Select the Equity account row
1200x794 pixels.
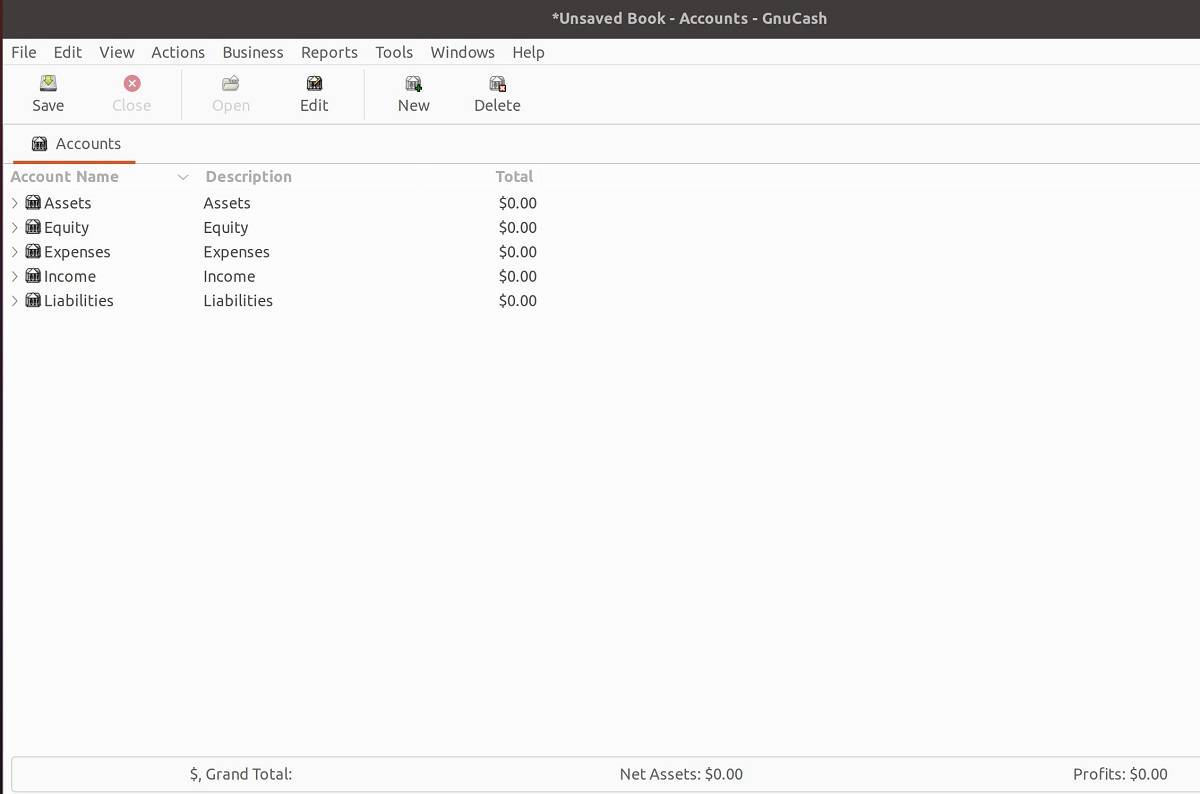coord(68,227)
